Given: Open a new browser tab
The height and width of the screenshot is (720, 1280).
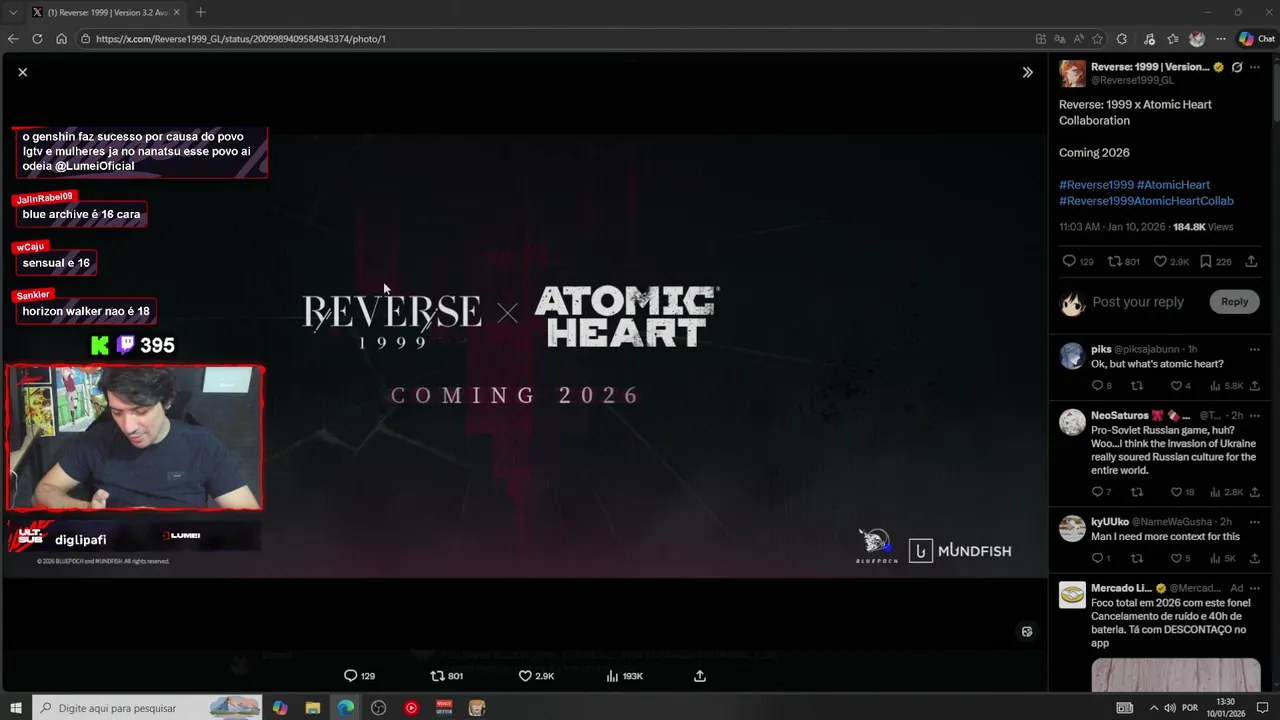Looking at the screenshot, I should [x=200, y=12].
